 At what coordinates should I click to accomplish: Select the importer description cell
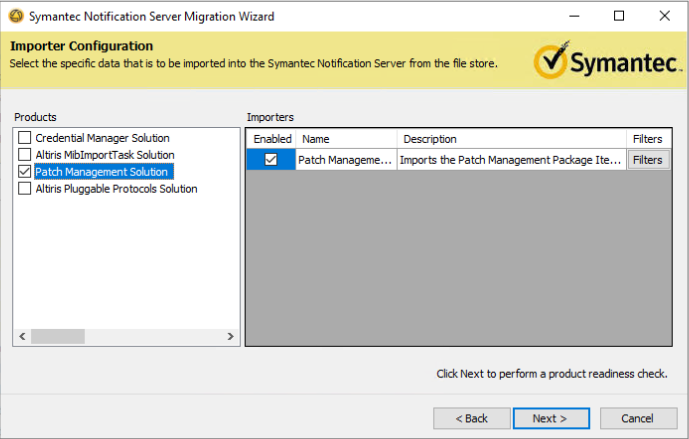[x=511, y=160]
